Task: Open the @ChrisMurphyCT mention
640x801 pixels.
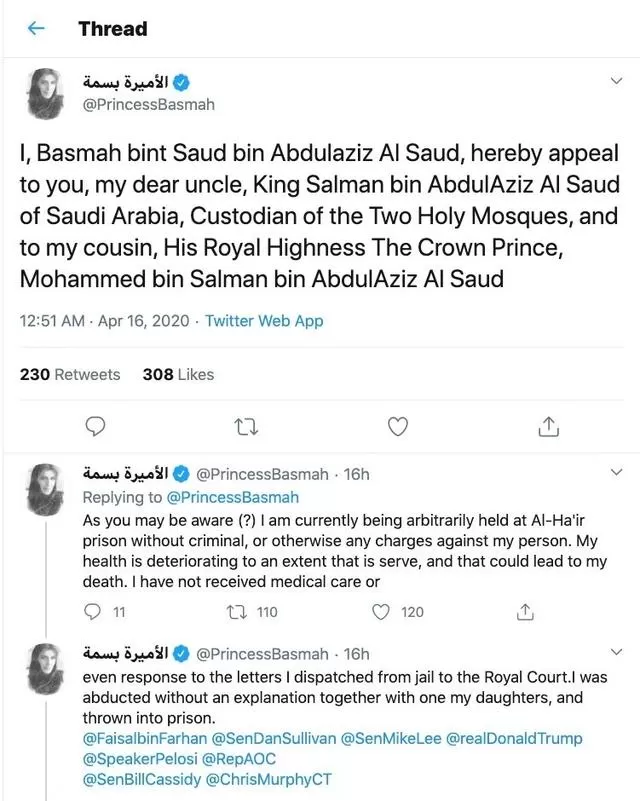Action: pos(269,780)
